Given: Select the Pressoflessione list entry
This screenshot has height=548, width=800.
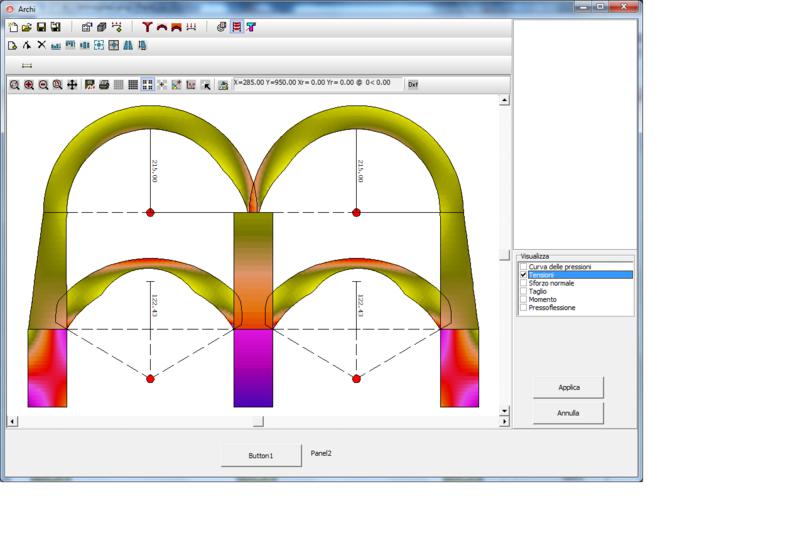Looking at the screenshot, I should coord(552,308).
